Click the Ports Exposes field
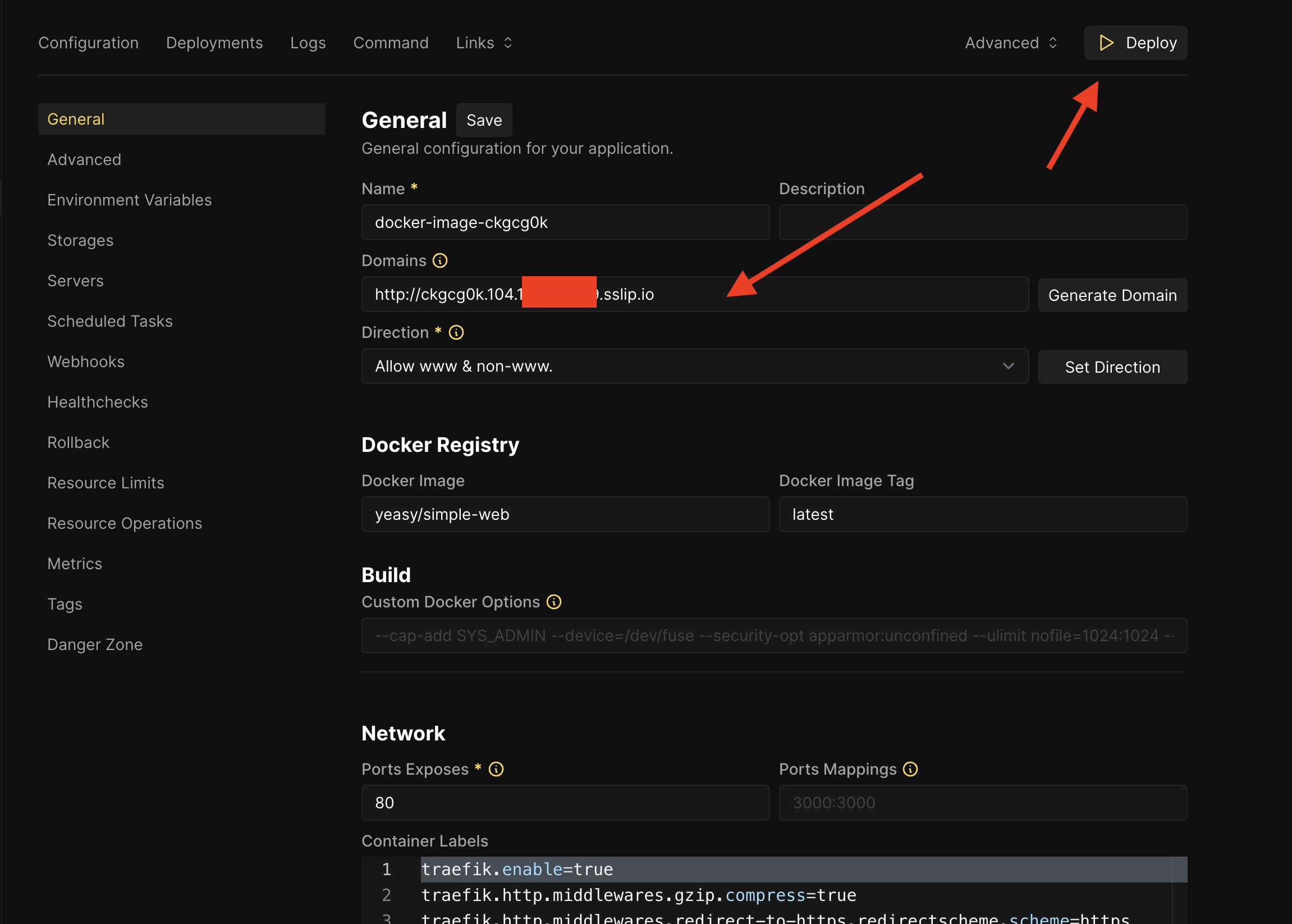Screen dimensions: 1292x924 click(x=566, y=803)
